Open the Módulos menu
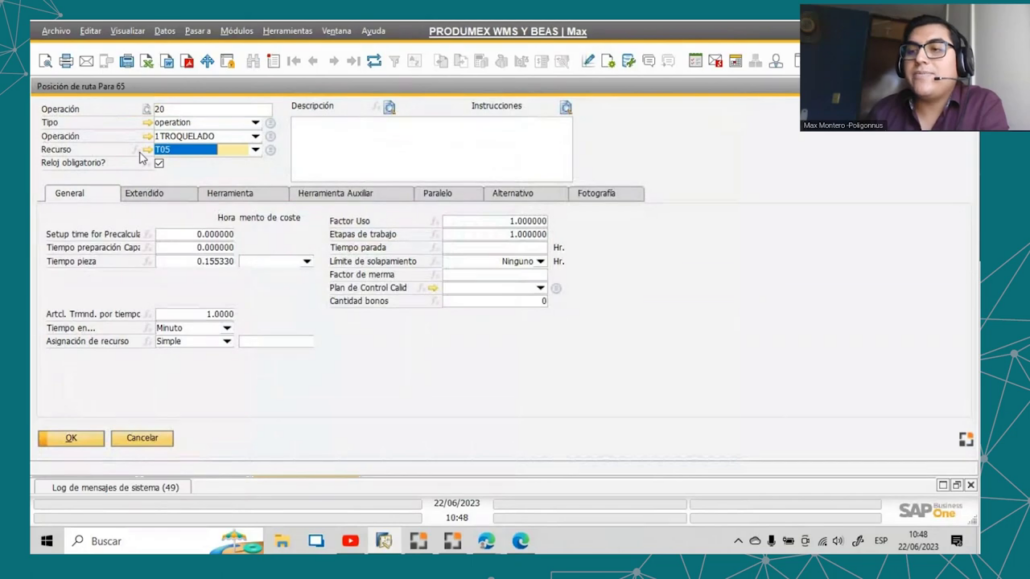Viewport: 1030px width, 579px height. click(x=236, y=31)
